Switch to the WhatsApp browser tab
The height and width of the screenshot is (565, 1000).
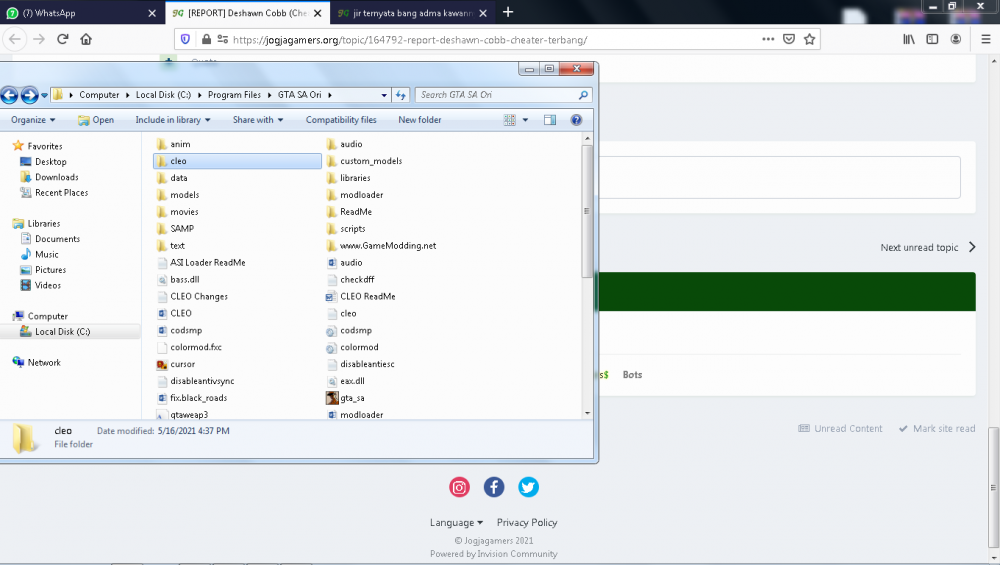click(x=82, y=13)
